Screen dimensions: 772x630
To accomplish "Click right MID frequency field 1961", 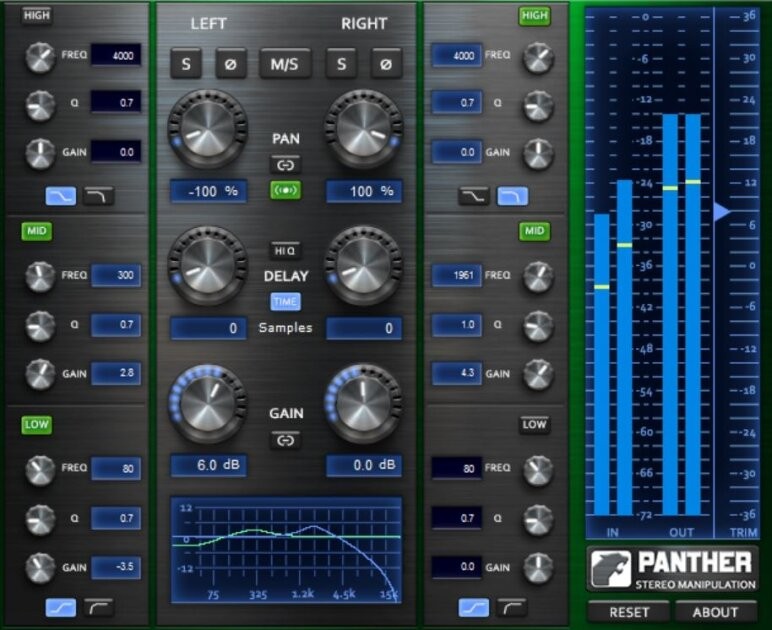I will (457, 275).
